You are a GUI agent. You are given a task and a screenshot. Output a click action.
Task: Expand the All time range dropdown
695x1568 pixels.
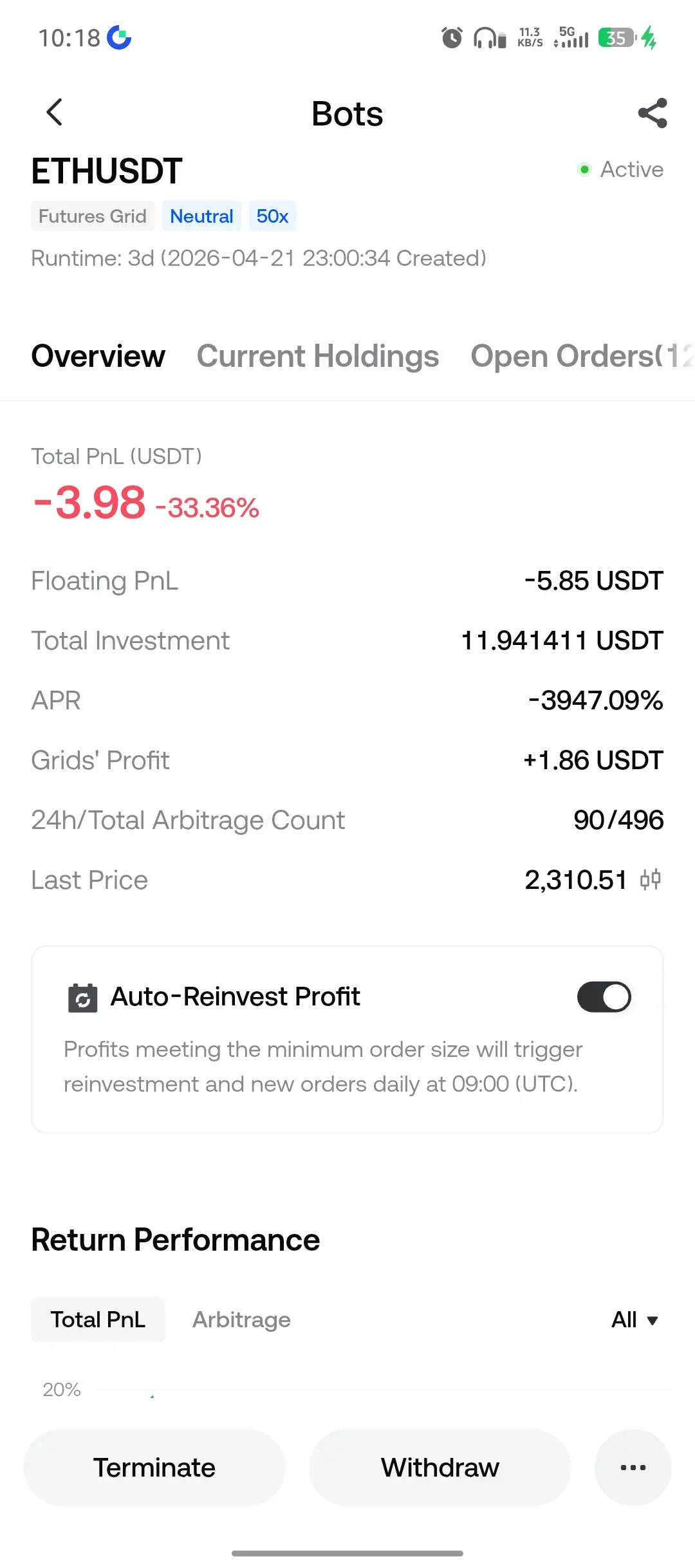635,1320
